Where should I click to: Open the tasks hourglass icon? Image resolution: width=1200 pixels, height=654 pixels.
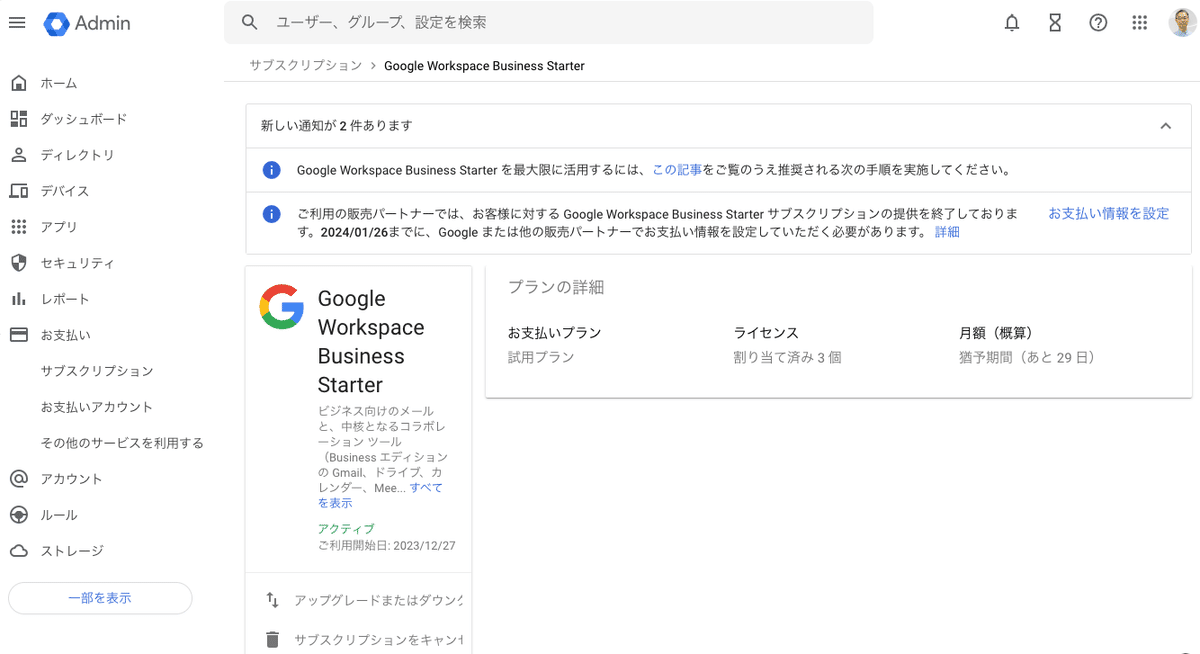click(1055, 23)
